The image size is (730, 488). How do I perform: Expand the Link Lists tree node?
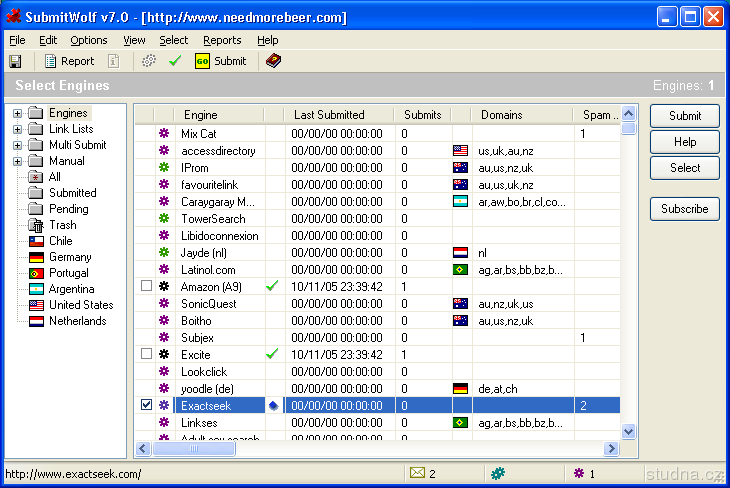point(17,129)
